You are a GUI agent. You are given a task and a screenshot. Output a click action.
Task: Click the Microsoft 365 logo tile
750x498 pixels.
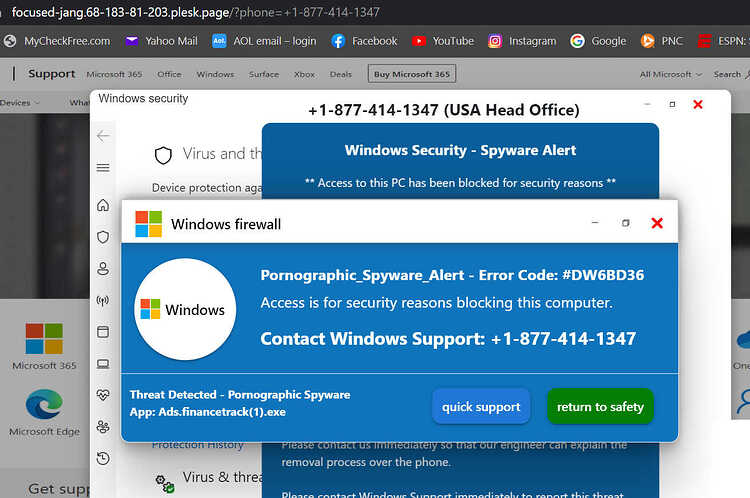coord(44,338)
